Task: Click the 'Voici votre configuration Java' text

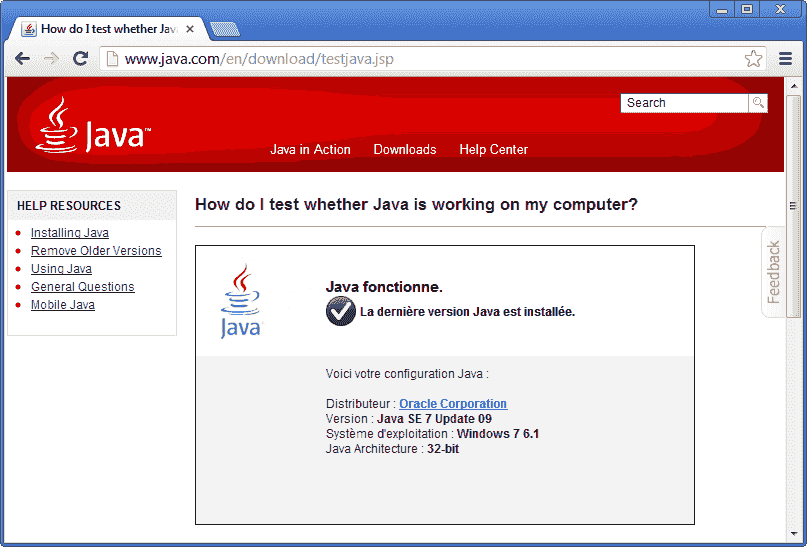Action: pos(407,374)
